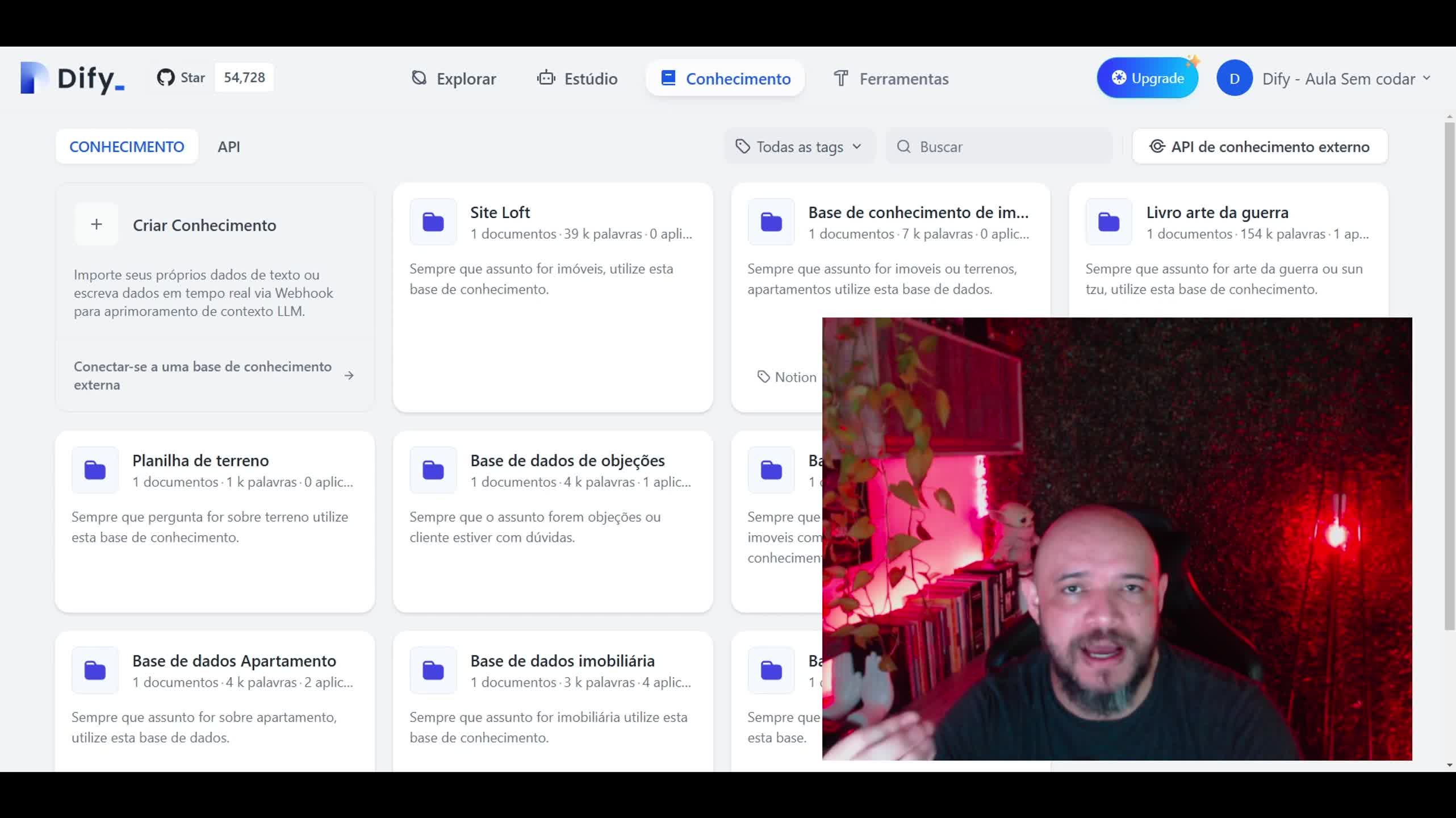Image resolution: width=1456 pixels, height=818 pixels.
Task: Click the Upgrade button
Action: pyautogui.click(x=1147, y=78)
